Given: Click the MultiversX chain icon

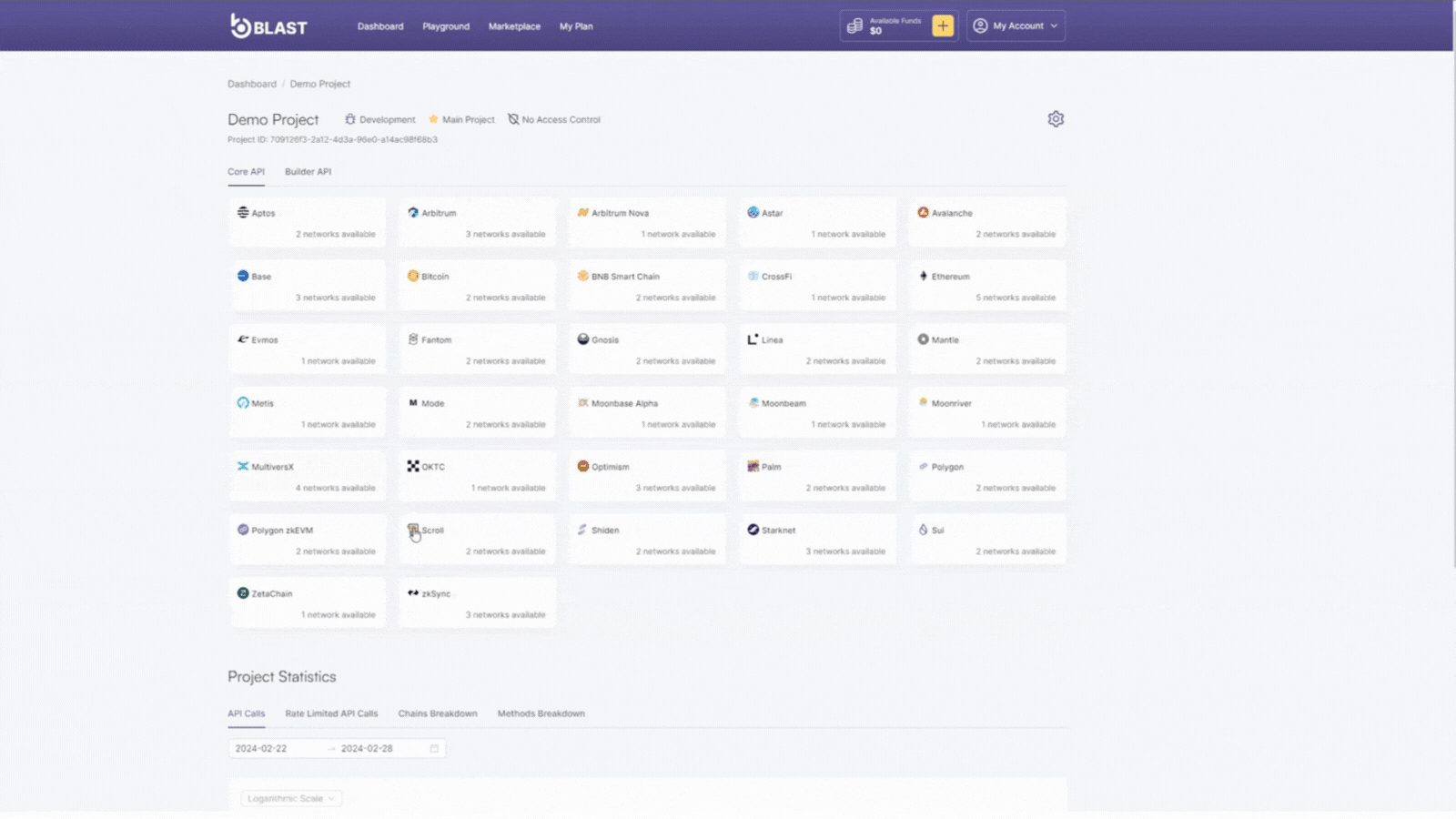Looking at the screenshot, I should [243, 466].
